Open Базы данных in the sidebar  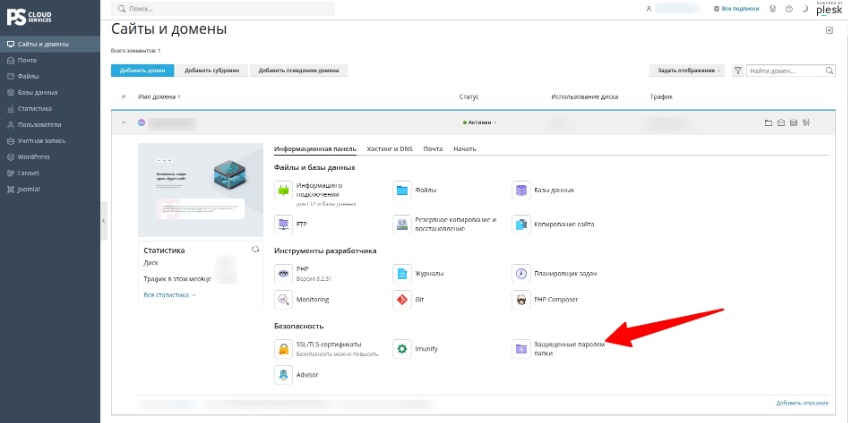50,92
